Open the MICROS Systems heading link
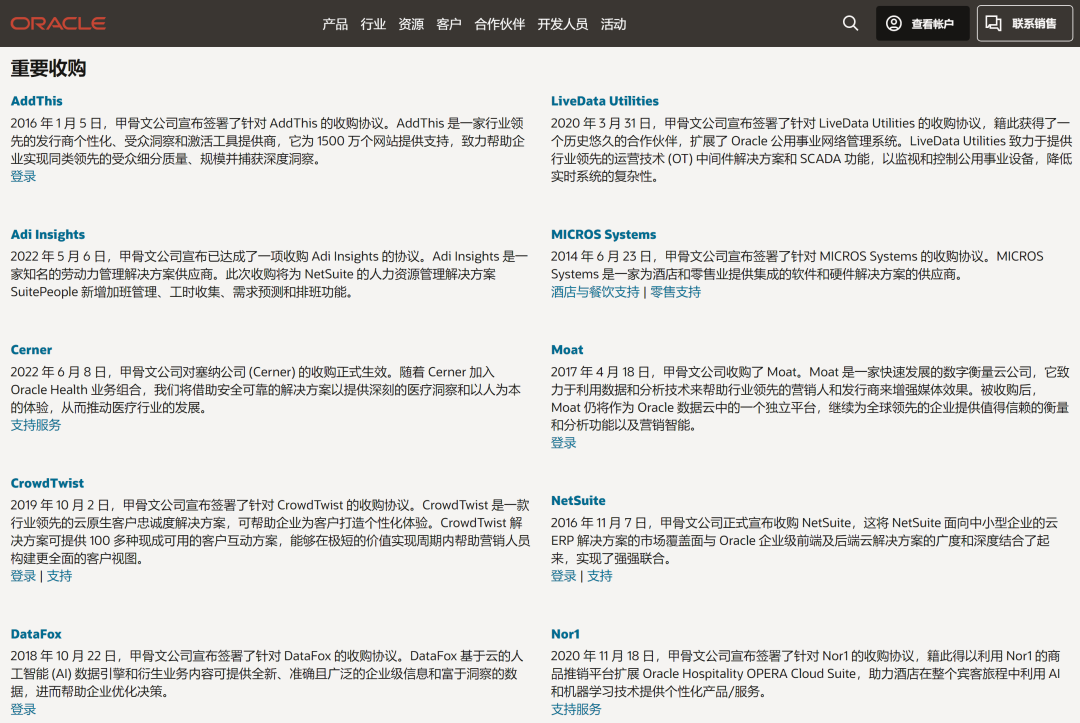1080x723 pixels. point(603,235)
